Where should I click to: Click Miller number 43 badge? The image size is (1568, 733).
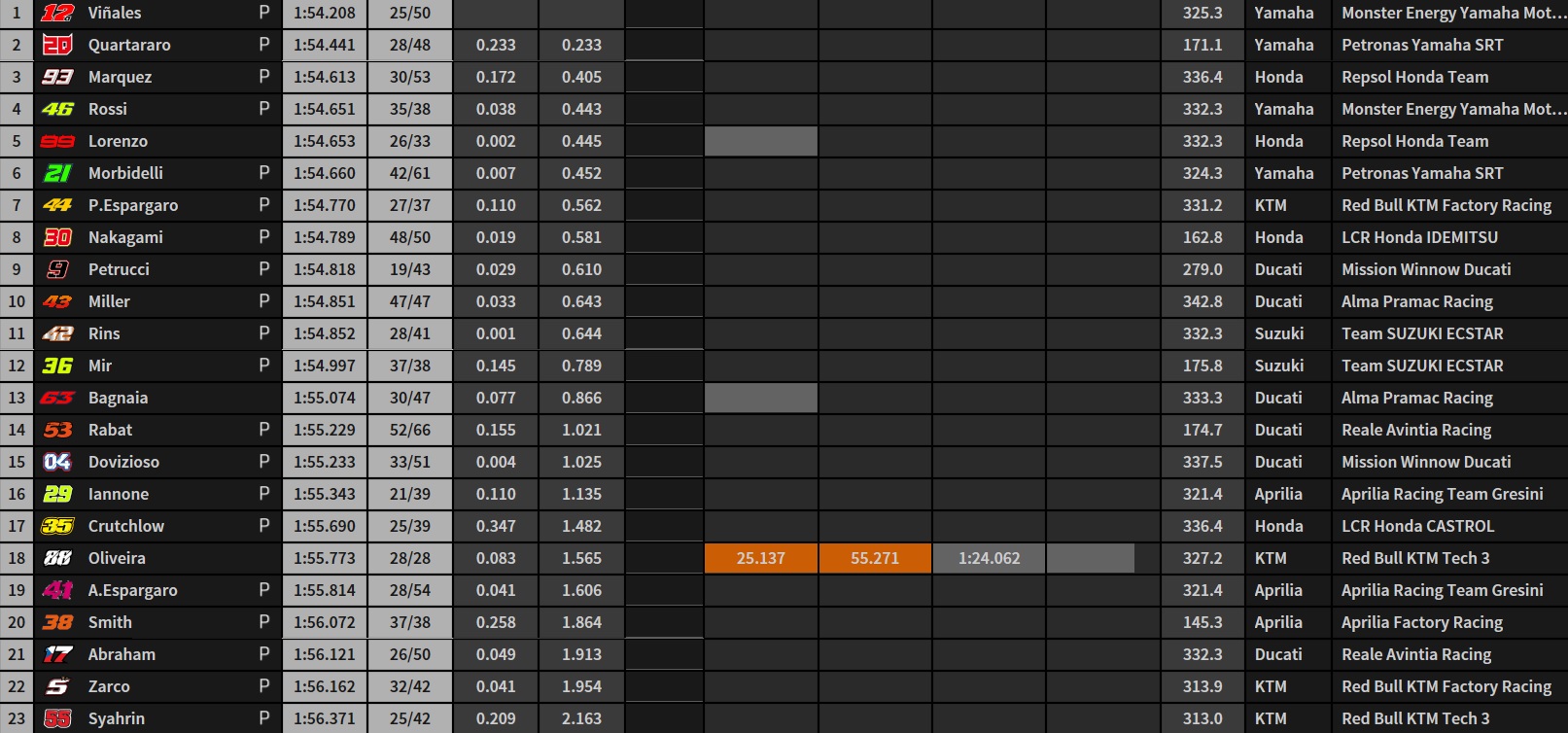[x=57, y=301]
